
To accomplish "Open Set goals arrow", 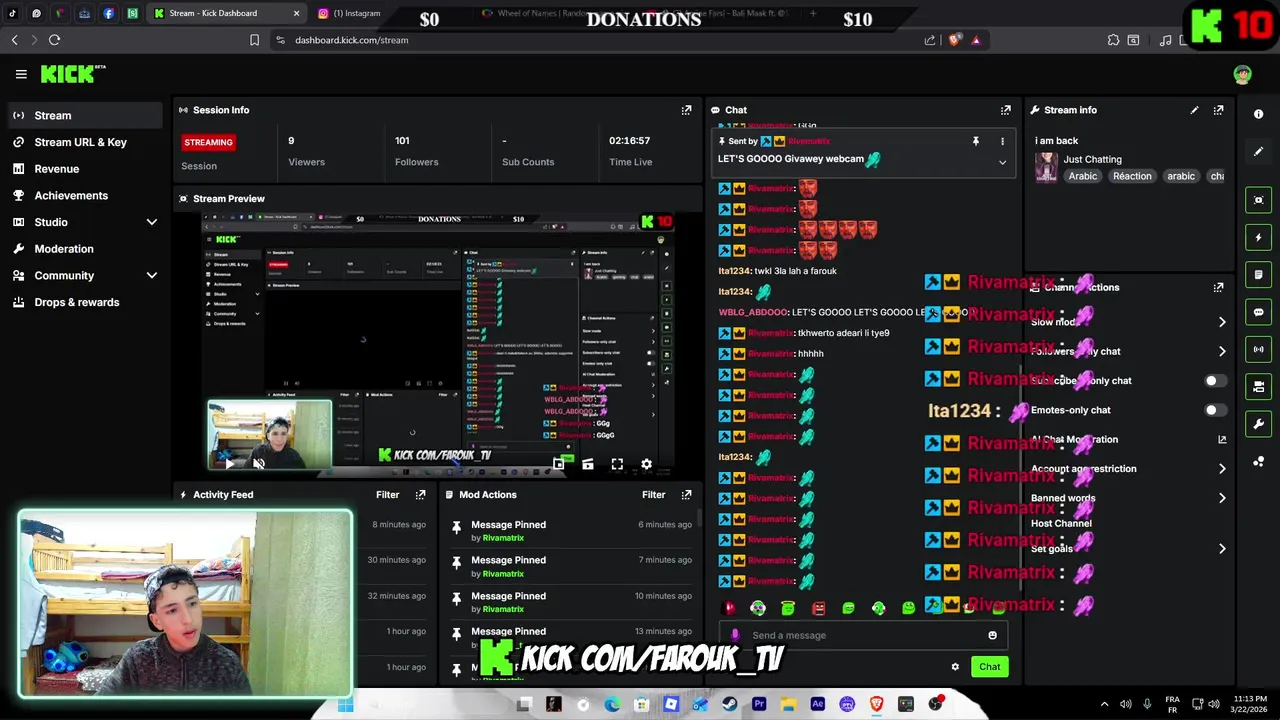I will tap(1222, 548).
